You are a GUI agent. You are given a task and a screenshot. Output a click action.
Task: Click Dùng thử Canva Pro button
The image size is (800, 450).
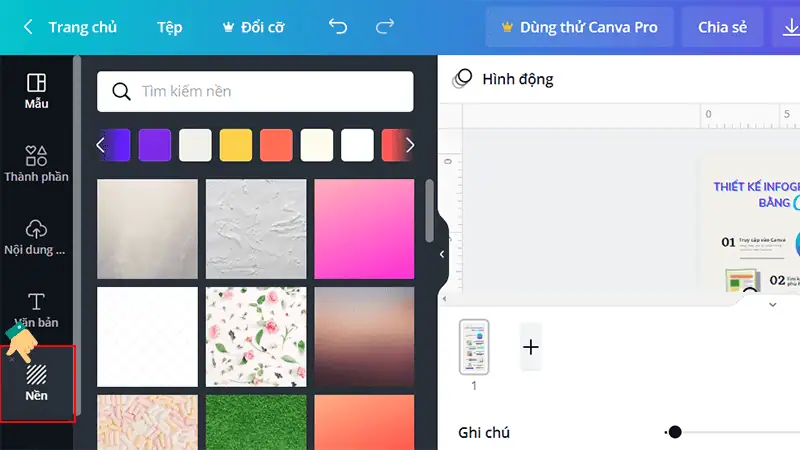[580, 27]
